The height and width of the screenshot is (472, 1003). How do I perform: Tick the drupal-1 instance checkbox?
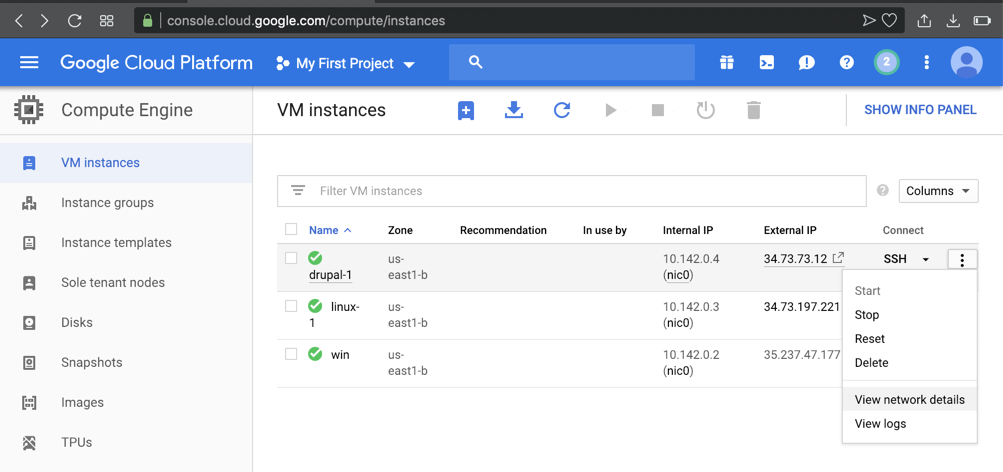291,258
